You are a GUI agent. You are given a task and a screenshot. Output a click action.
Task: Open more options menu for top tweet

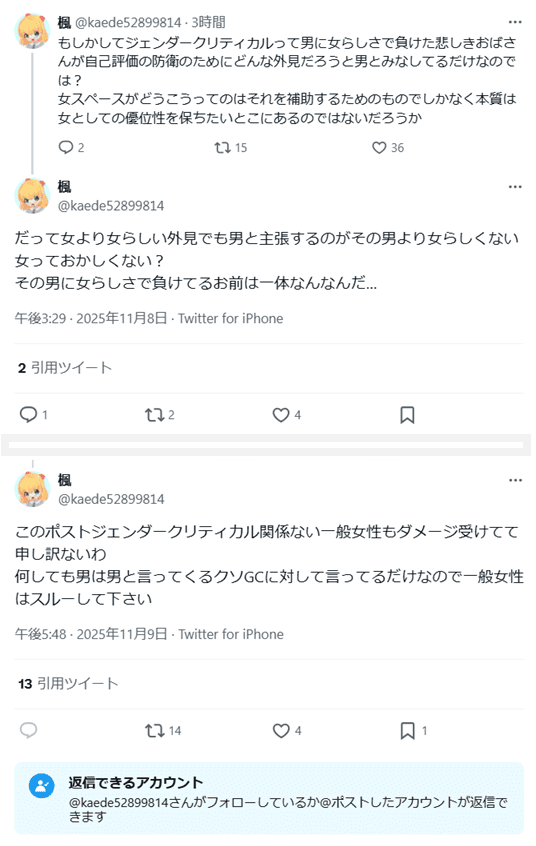click(515, 22)
